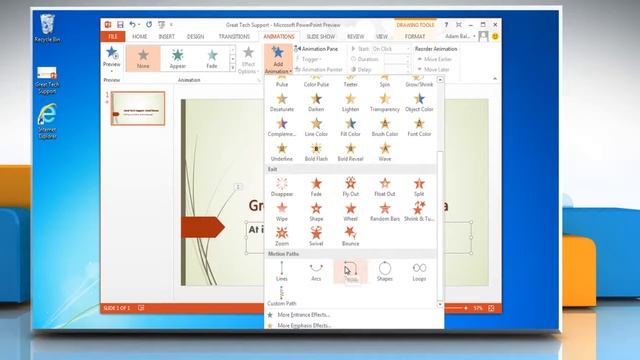
Task: Apply the Line Color animation
Action: [x=316, y=127]
